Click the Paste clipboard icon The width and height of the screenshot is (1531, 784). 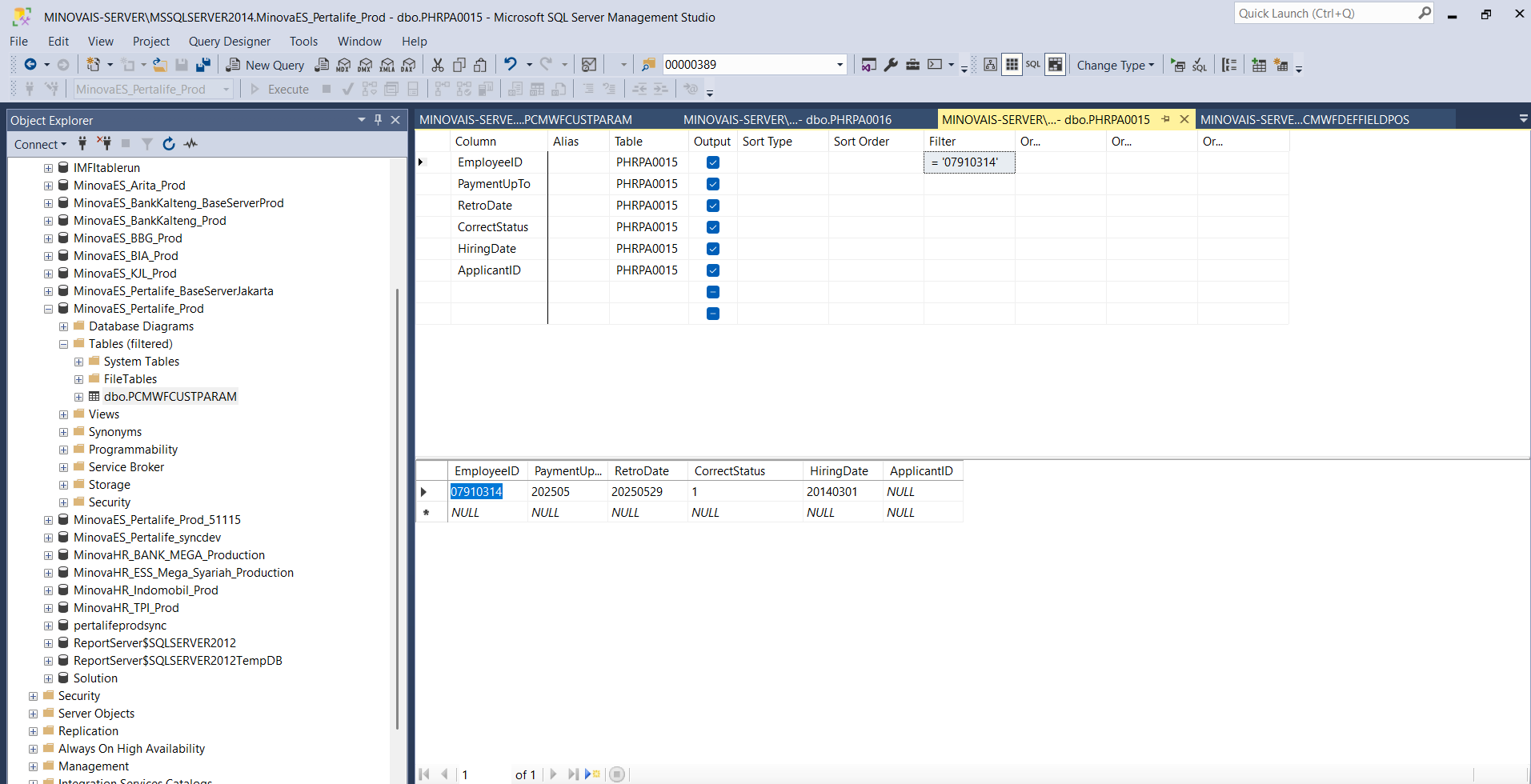[x=480, y=65]
